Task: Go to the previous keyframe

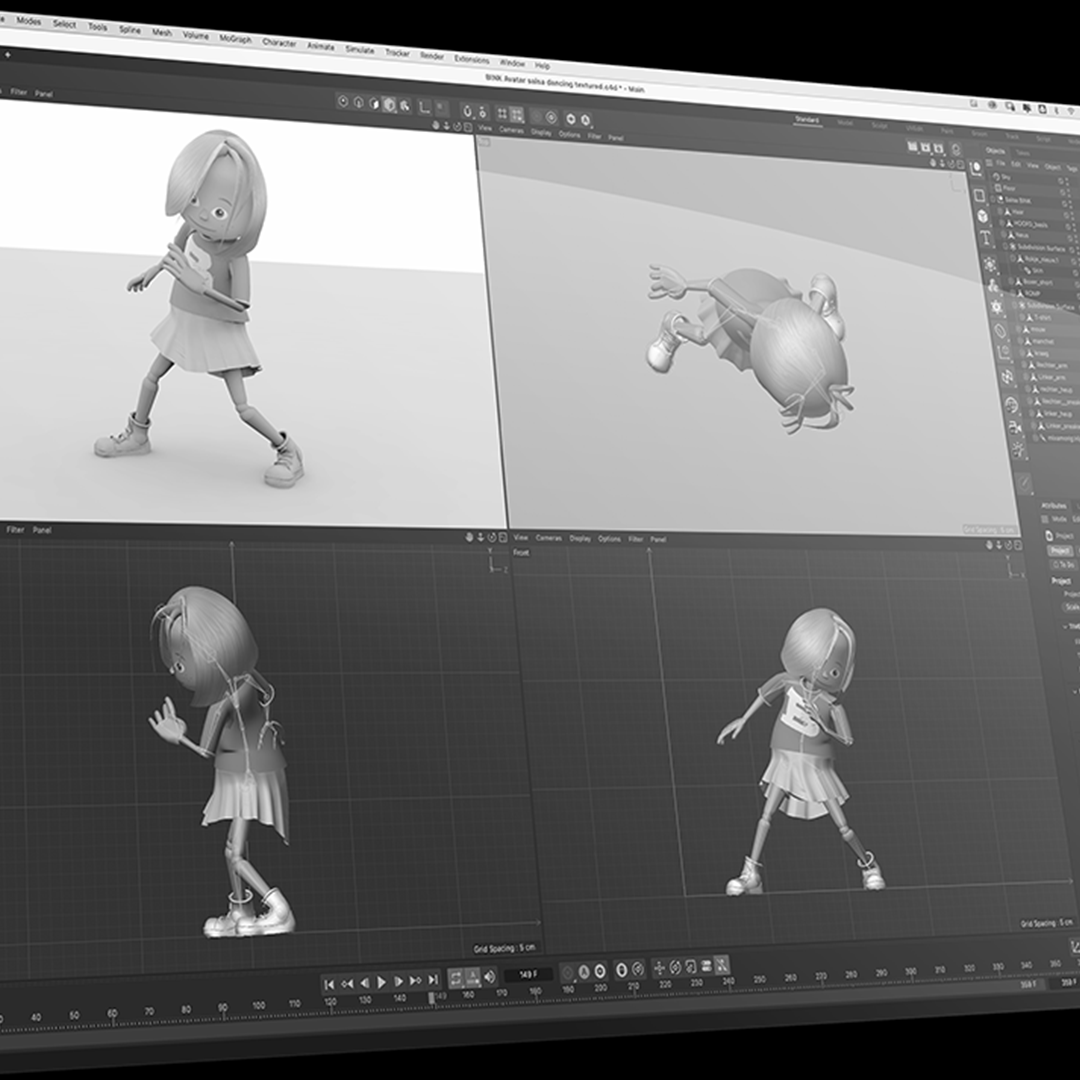Action: [x=347, y=984]
